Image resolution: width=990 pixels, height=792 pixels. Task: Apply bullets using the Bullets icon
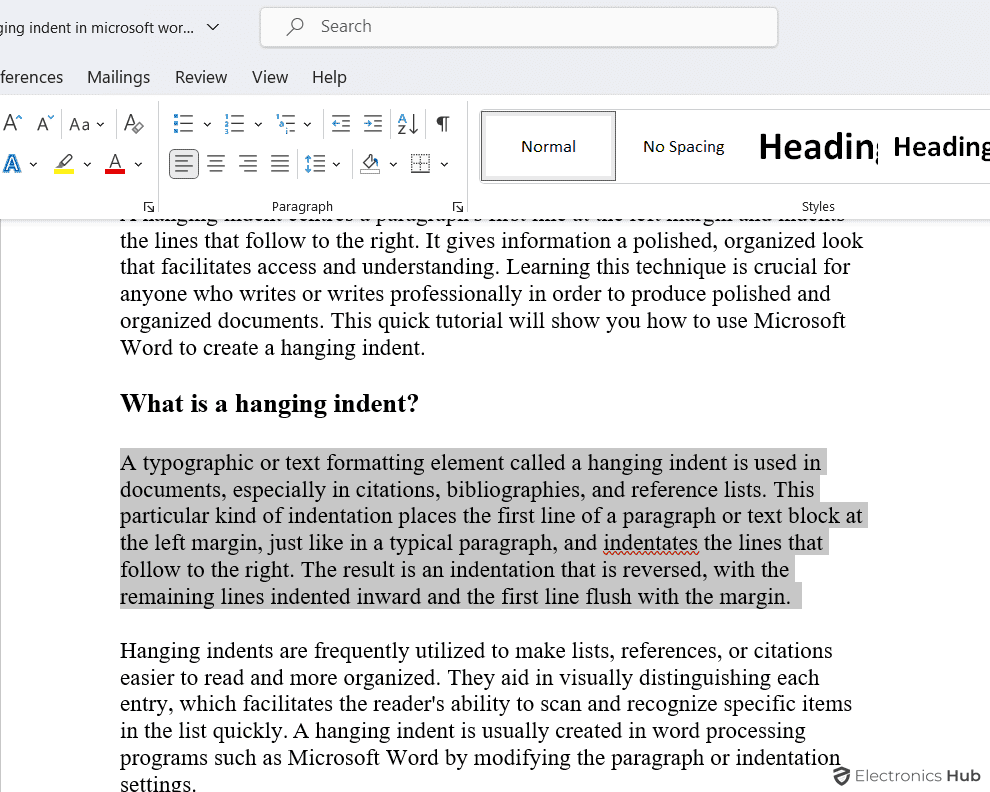click(x=183, y=122)
